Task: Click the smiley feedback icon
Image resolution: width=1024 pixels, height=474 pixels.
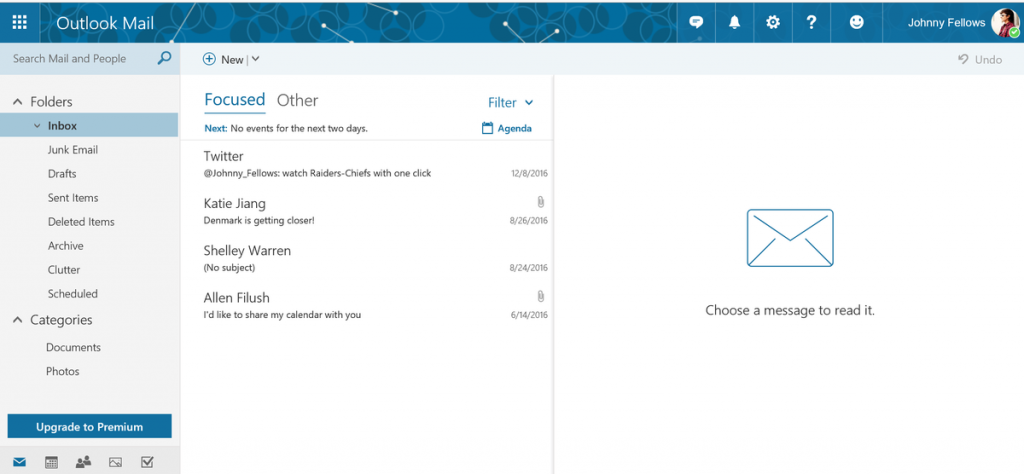Action: pyautogui.click(x=856, y=22)
